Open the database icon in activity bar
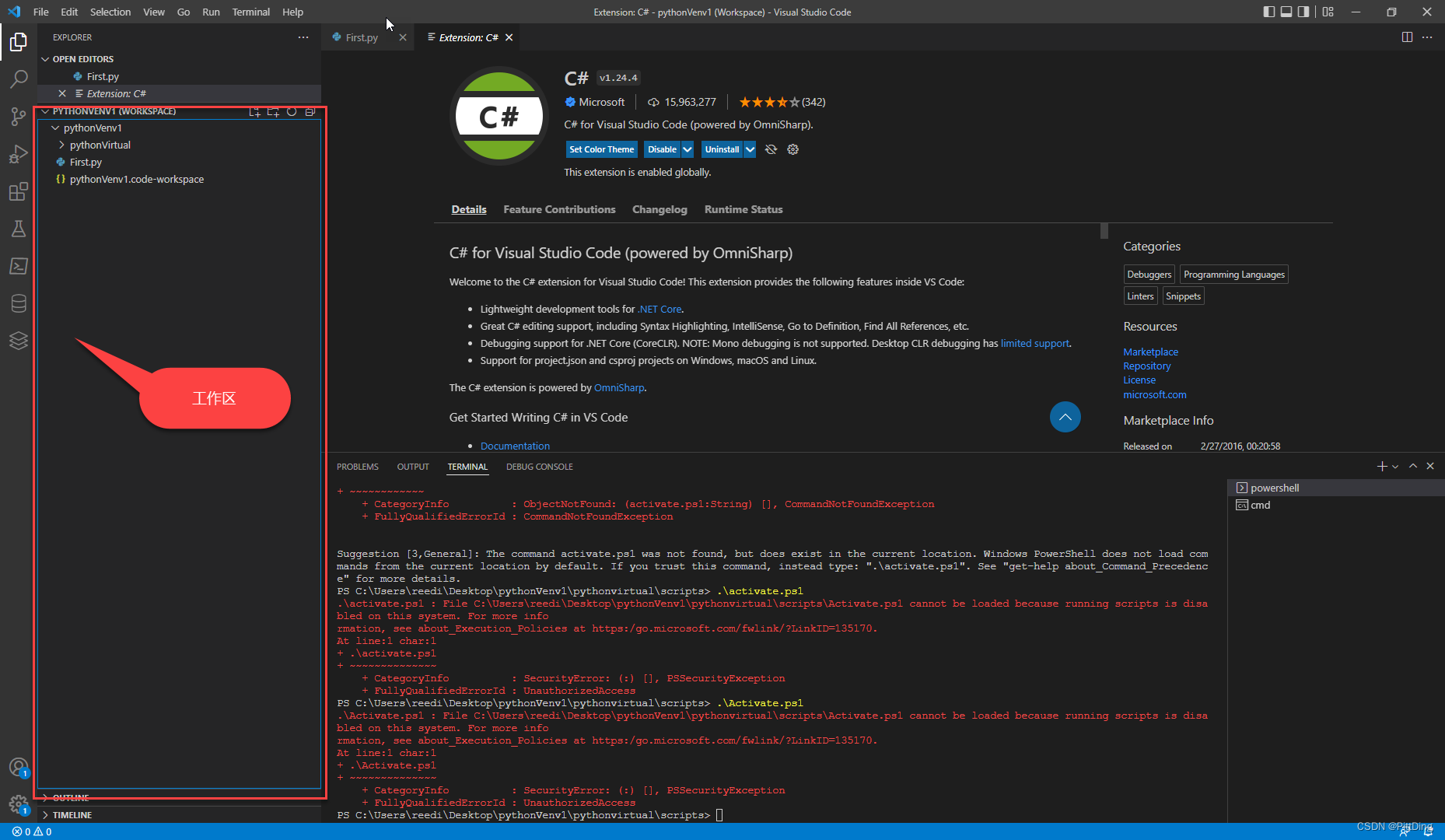This screenshot has height=840, width=1445. [x=19, y=303]
